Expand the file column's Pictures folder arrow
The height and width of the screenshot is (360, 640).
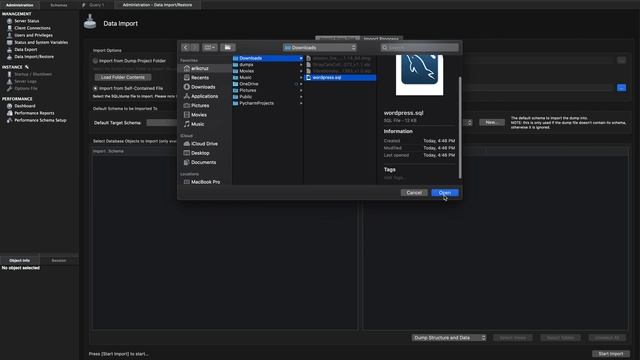(x=301, y=90)
